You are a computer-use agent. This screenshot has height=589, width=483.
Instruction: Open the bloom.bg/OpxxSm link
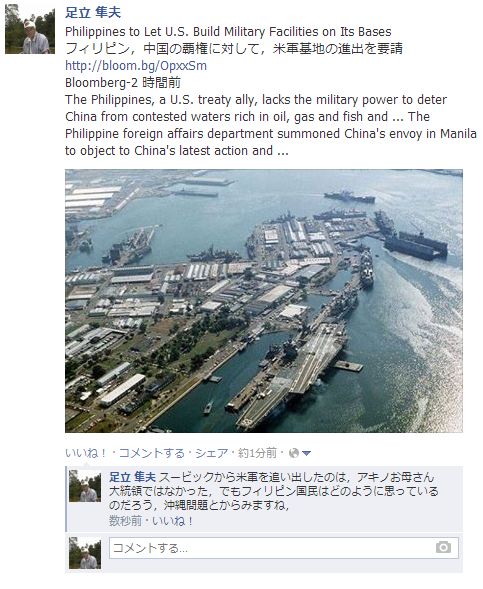click(x=136, y=66)
